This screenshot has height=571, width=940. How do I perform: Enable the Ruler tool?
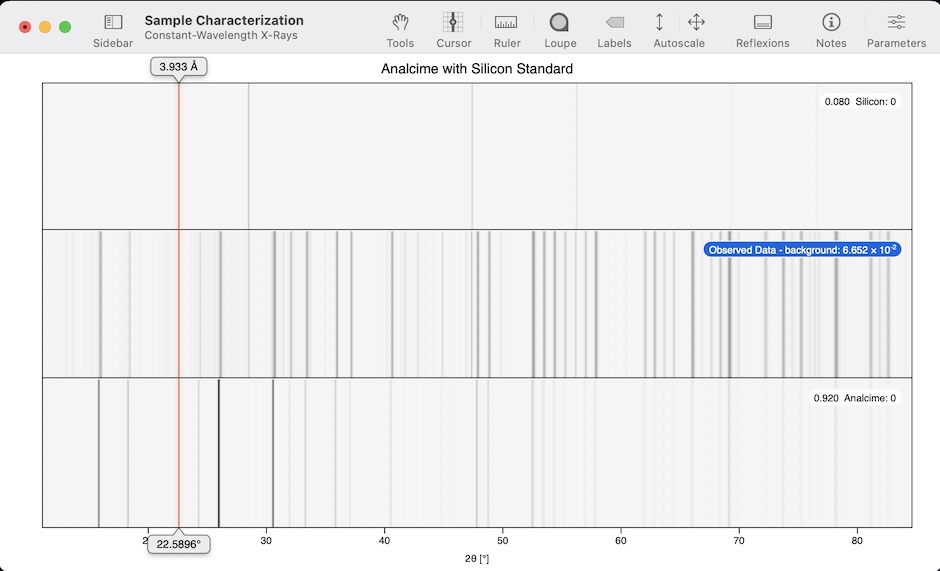tap(506, 22)
